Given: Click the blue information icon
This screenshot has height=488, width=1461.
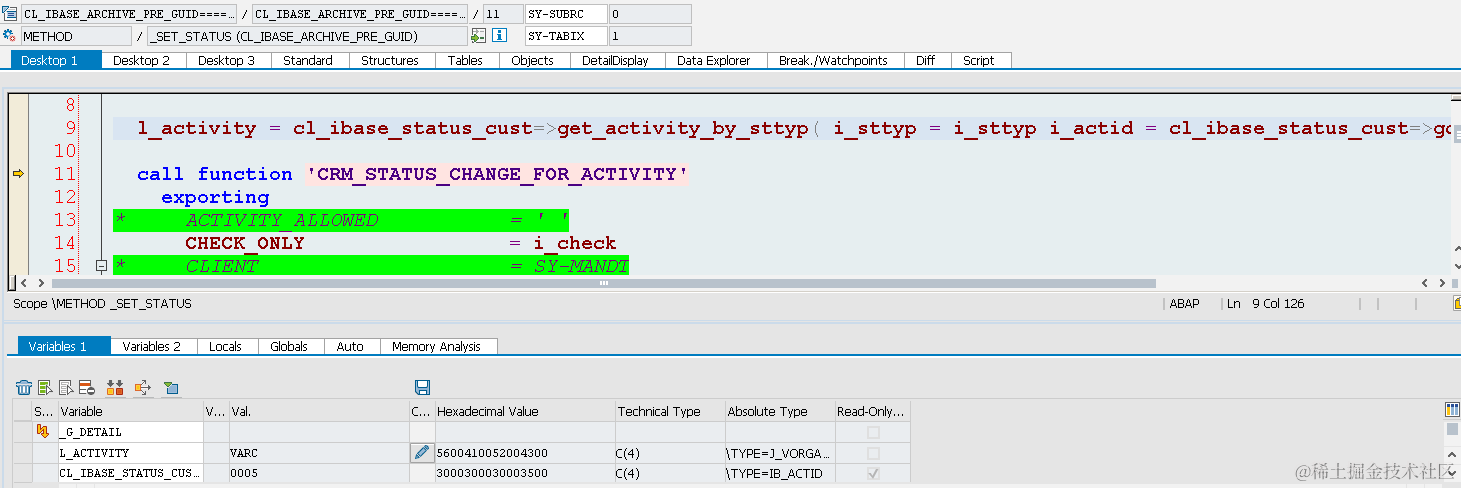Looking at the screenshot, I should point(500,36).
